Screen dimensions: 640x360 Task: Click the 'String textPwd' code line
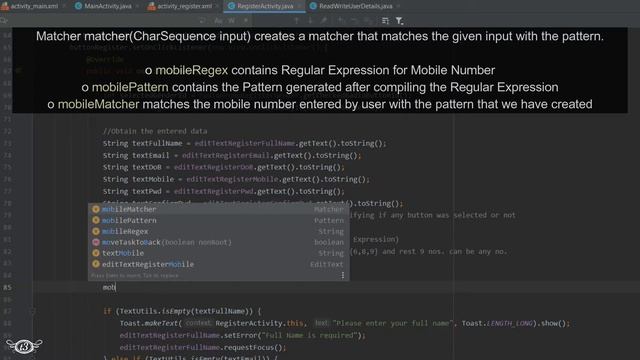pos(223,191)
